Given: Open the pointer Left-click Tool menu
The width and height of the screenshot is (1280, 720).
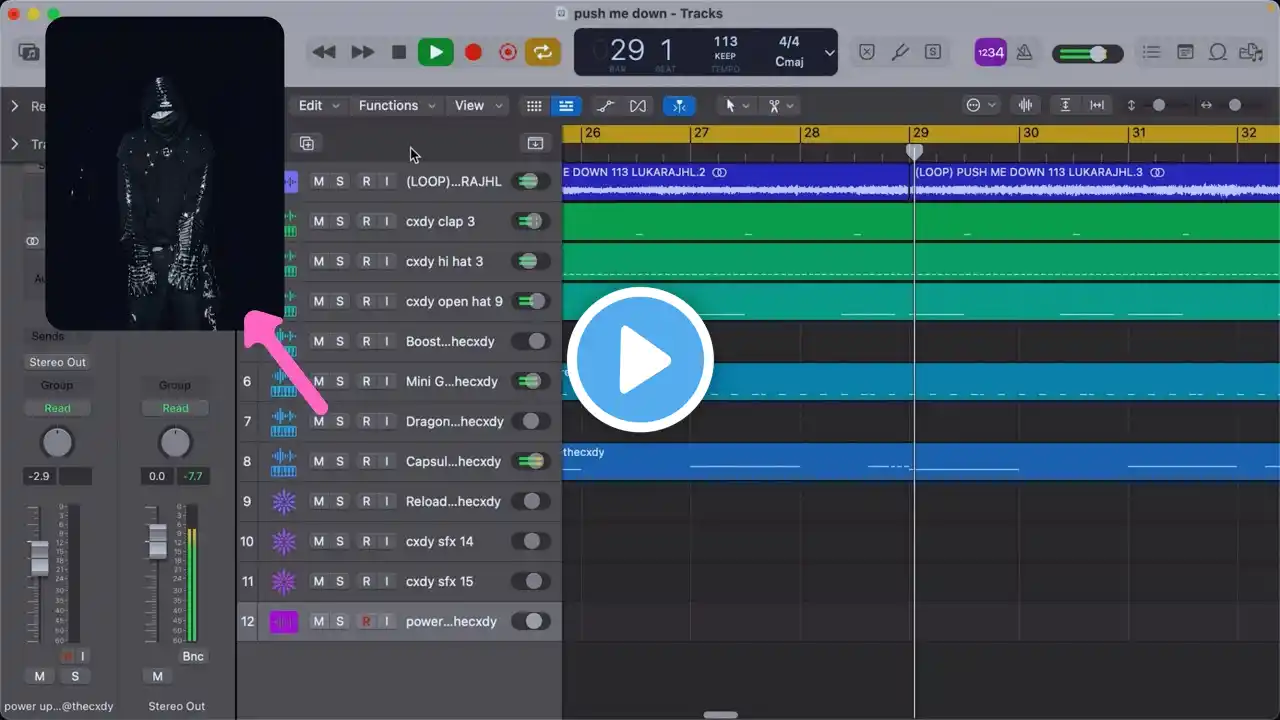Looking at the screenshot, I should click(736, 105).
